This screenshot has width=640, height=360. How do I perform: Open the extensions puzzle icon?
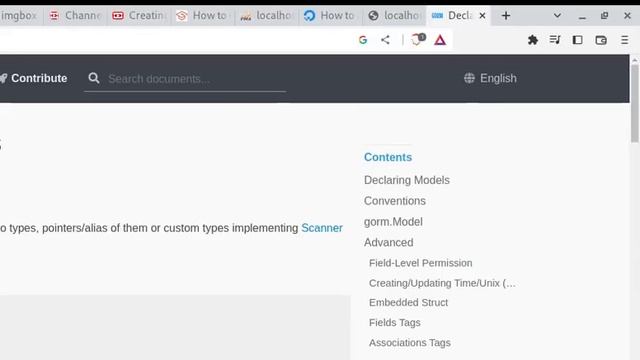click(x=533, y=40)
